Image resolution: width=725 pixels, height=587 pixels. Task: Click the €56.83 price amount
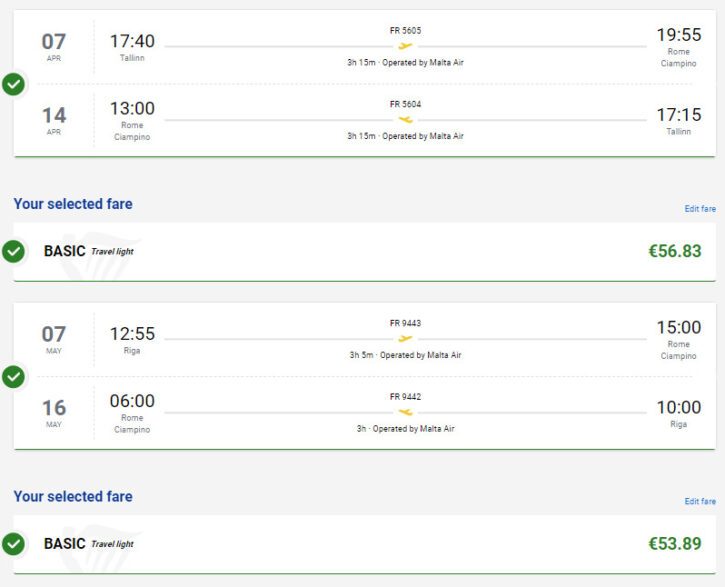pos(675,251)
